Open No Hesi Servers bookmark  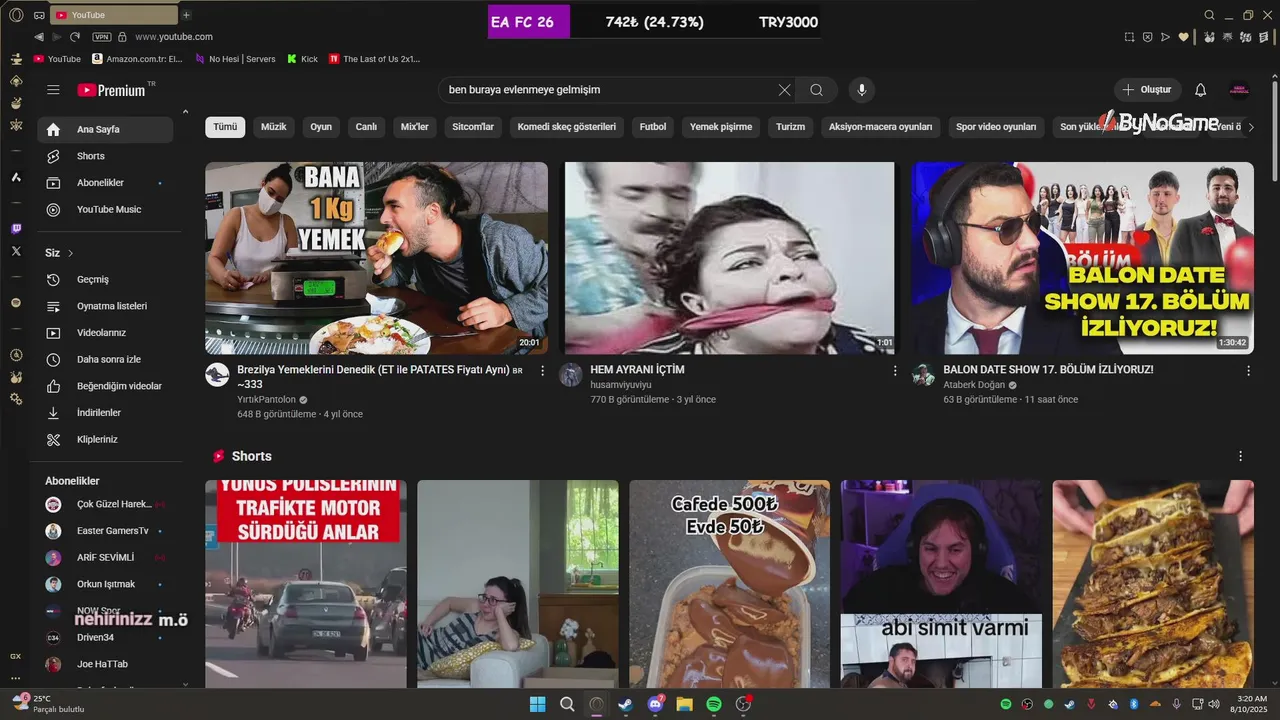[x=235, y=59]
